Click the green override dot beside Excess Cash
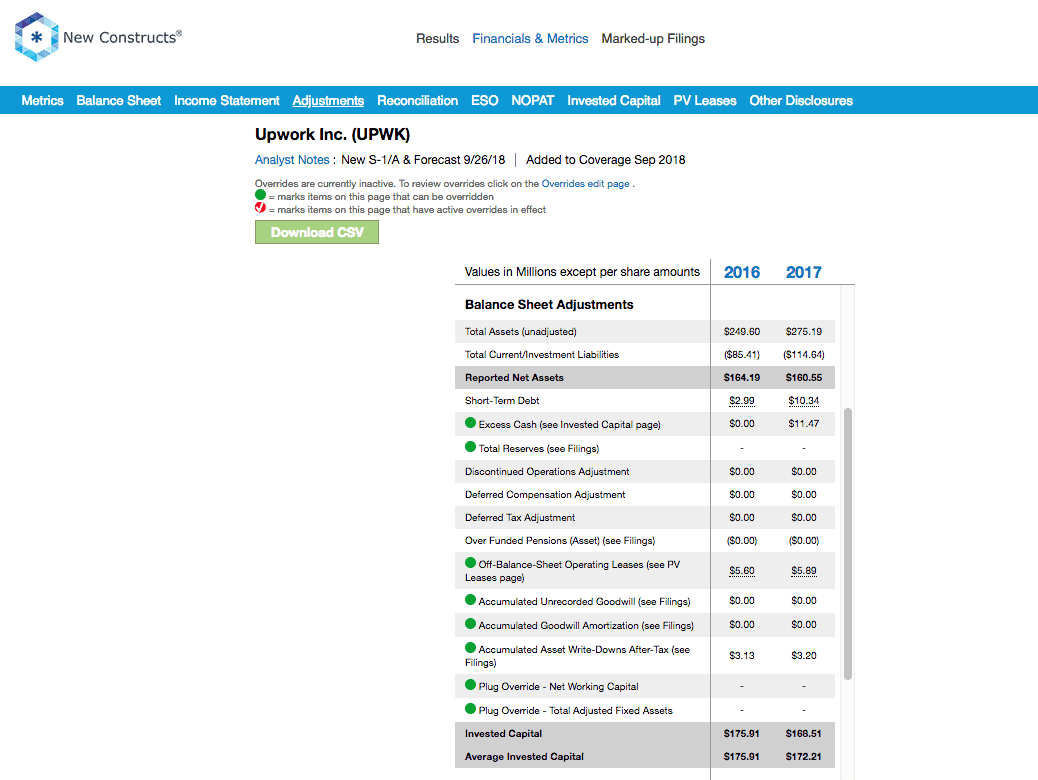The height and width of the screenshot is (780, 1038). [471, 423]
